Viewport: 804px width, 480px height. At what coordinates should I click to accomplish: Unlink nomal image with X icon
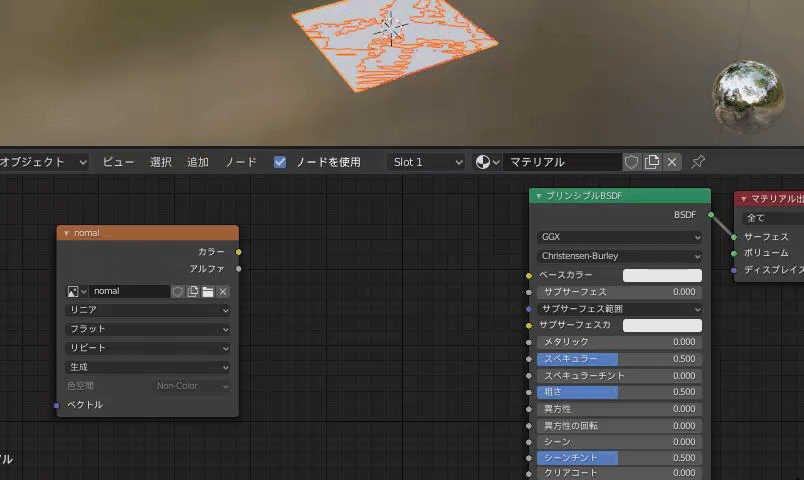pos(223,292)
